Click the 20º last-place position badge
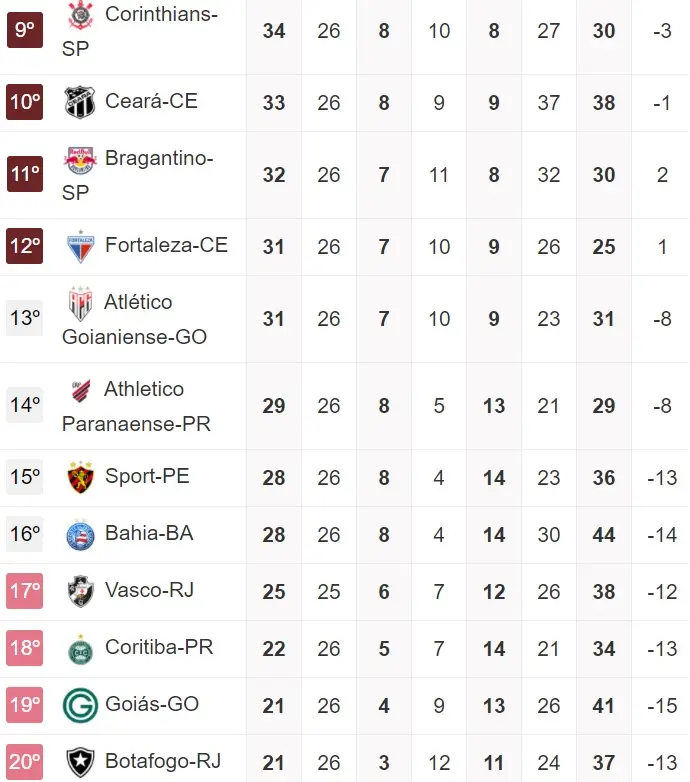The height and width of the screenshot is (782, 690). [24, 762]
